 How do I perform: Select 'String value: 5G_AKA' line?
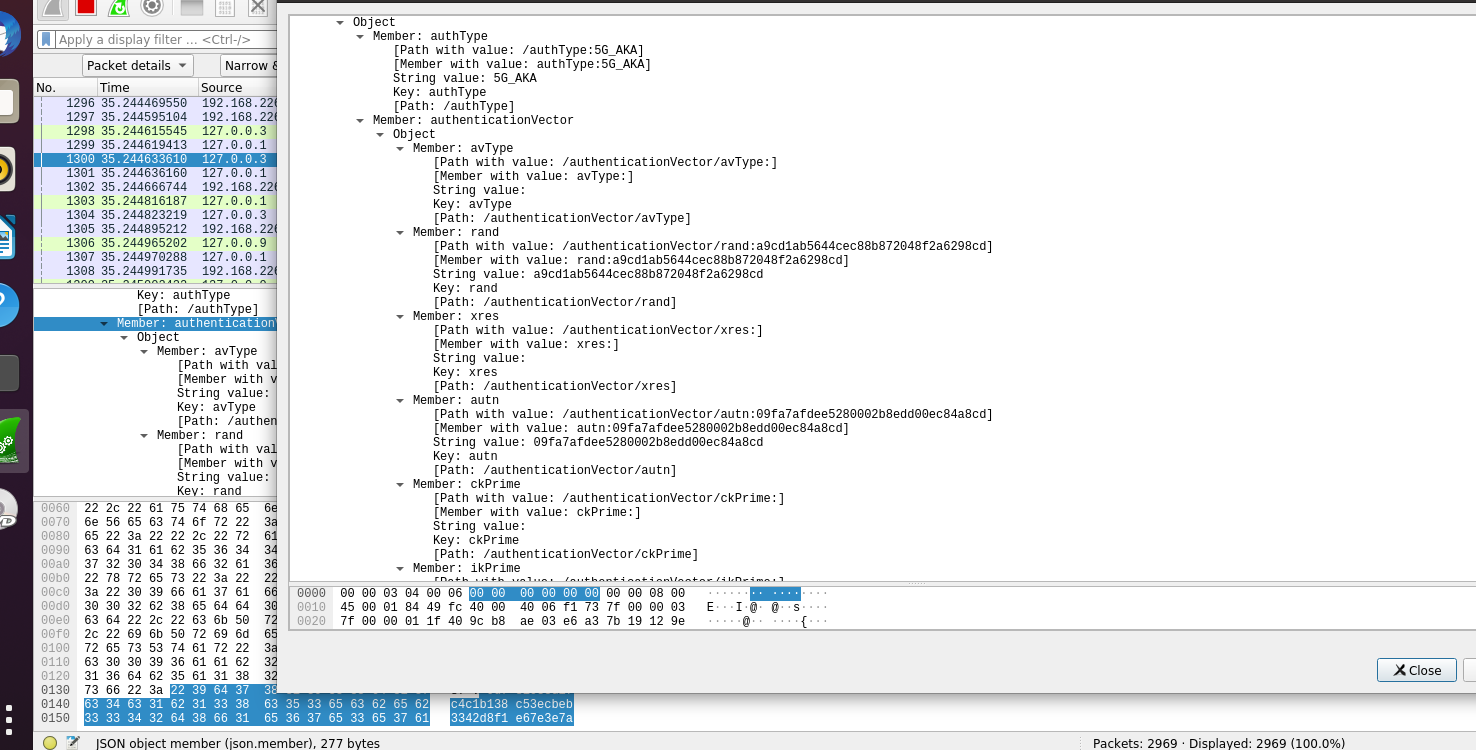tap(464, 78)
